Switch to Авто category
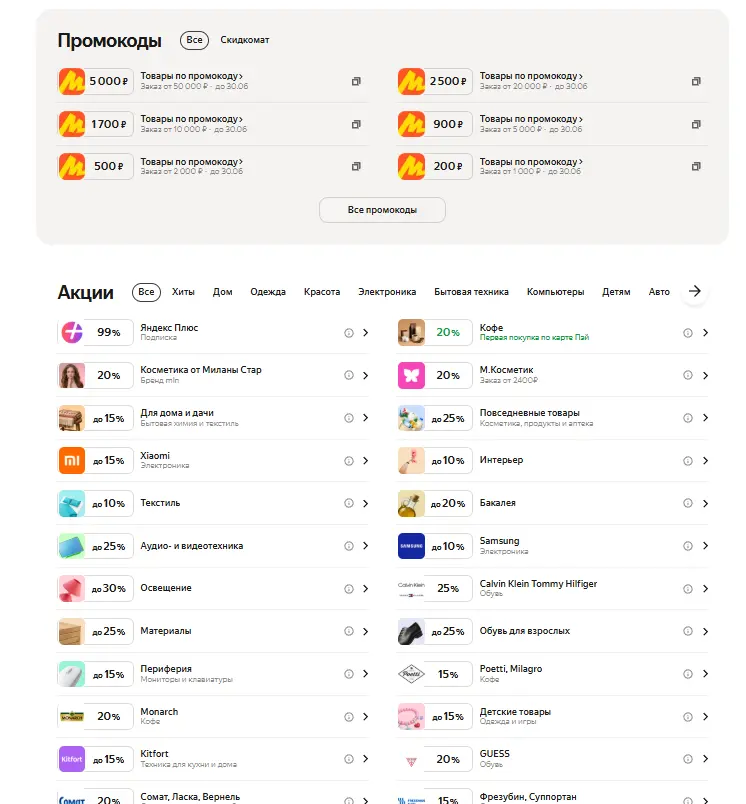The width and height of the screenshot is (746, 804). (x=659, y=292)
